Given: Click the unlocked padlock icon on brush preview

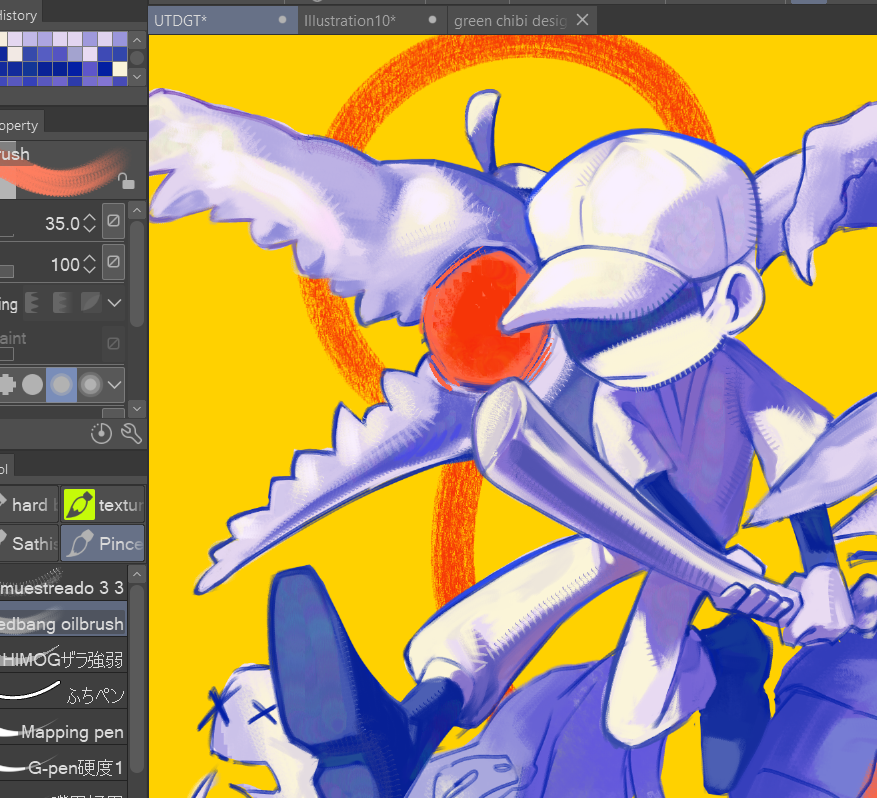Looking at the screenshot, I should coord(126,181).
